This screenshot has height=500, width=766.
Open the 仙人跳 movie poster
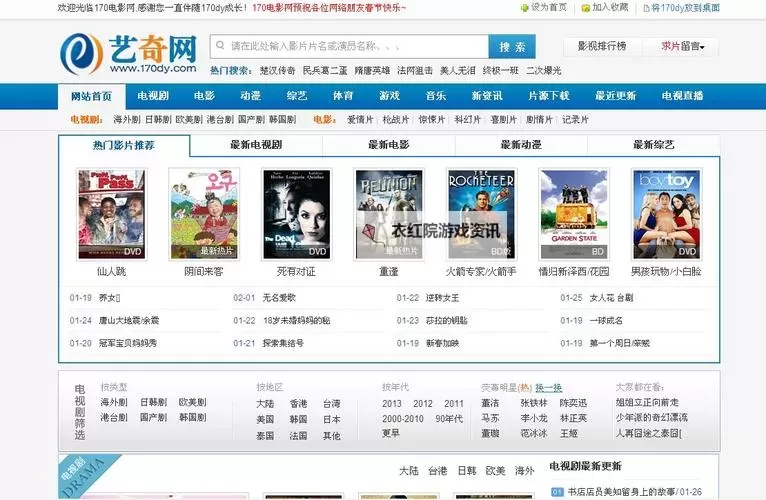pos(112,214)
